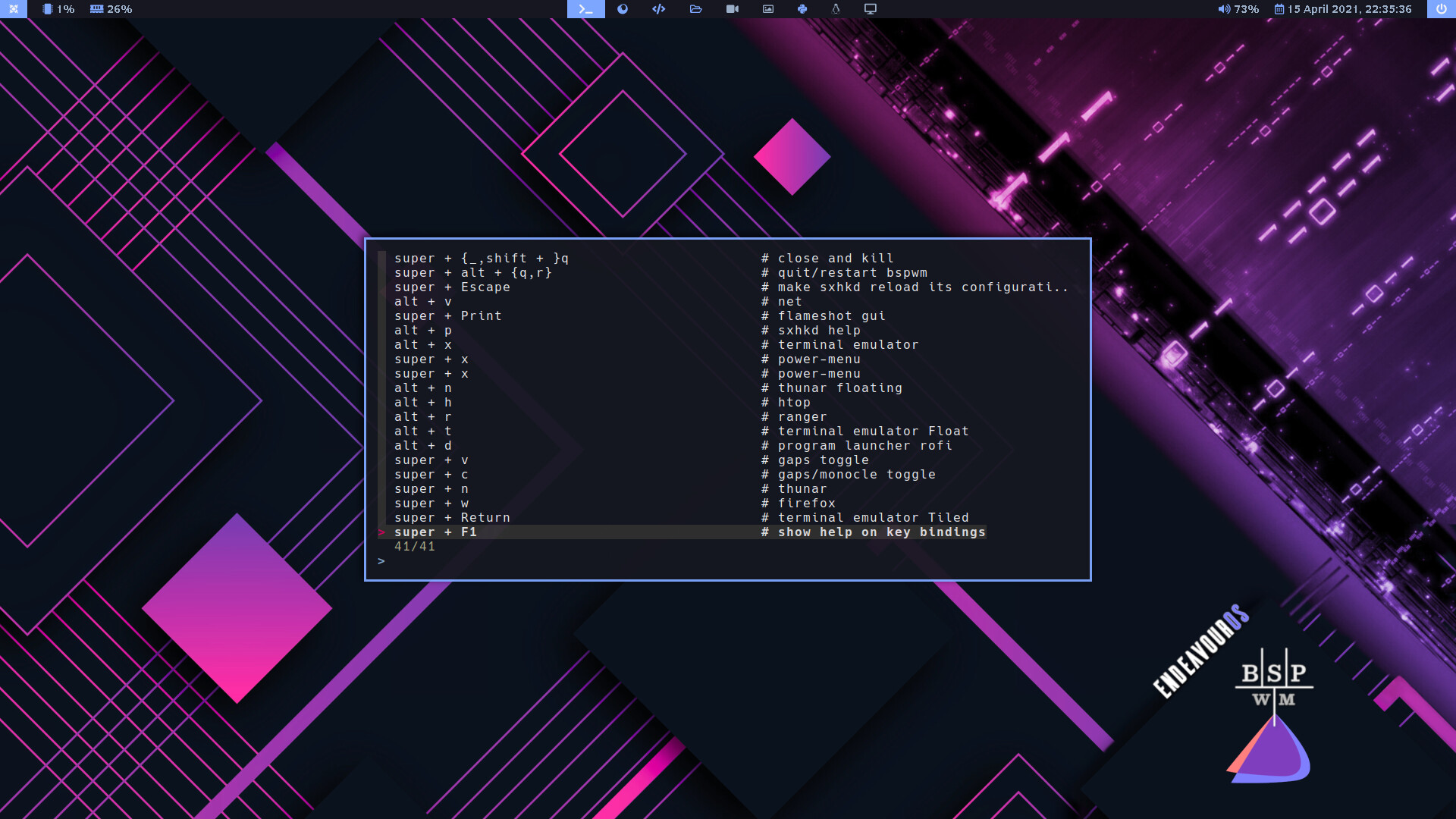
Task: Switch to the terminal workspace icon
Action: pyautogui.click(x=585, y=9)
